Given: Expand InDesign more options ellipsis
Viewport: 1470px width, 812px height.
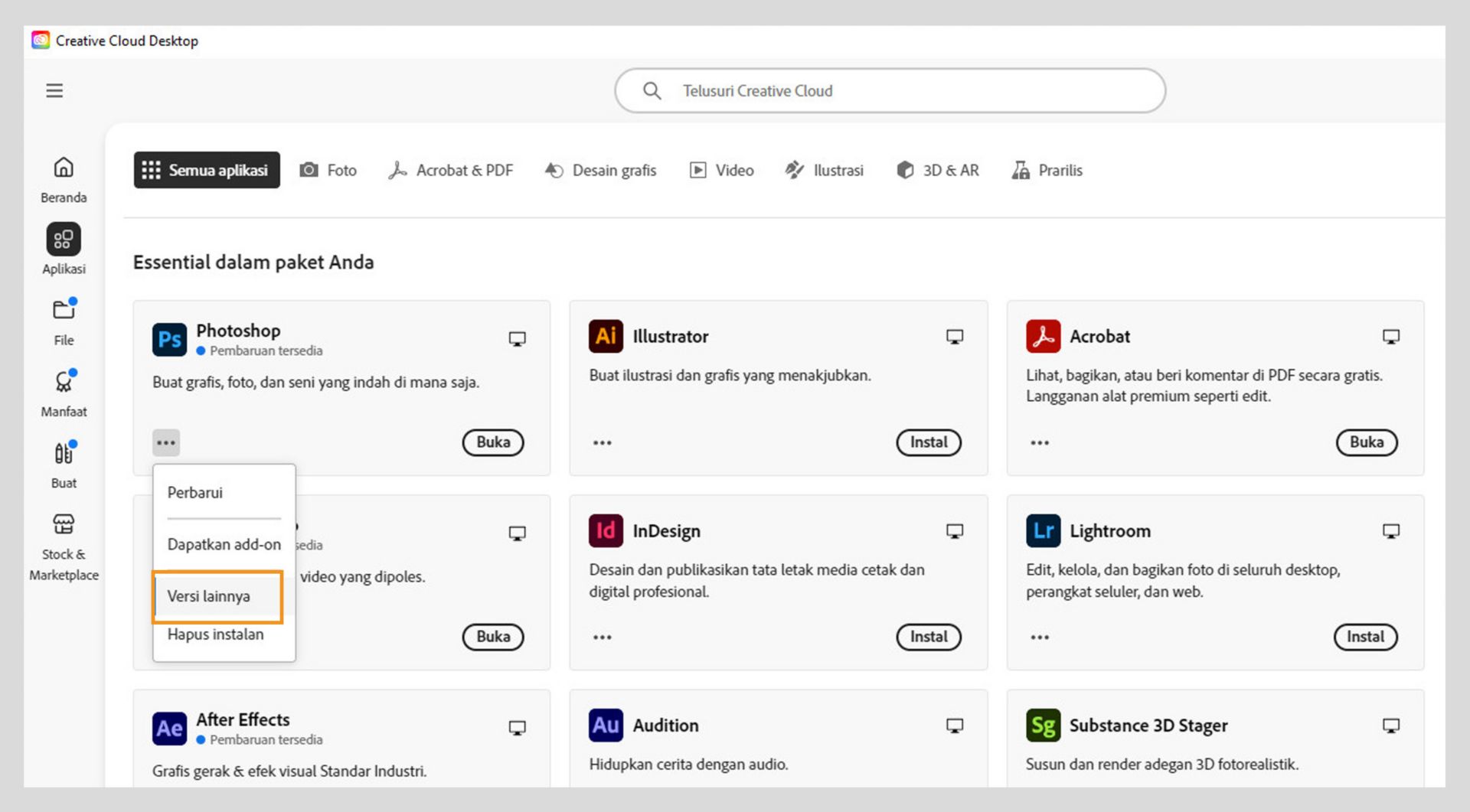Looking at the screenshot, I should click(603, 638).
